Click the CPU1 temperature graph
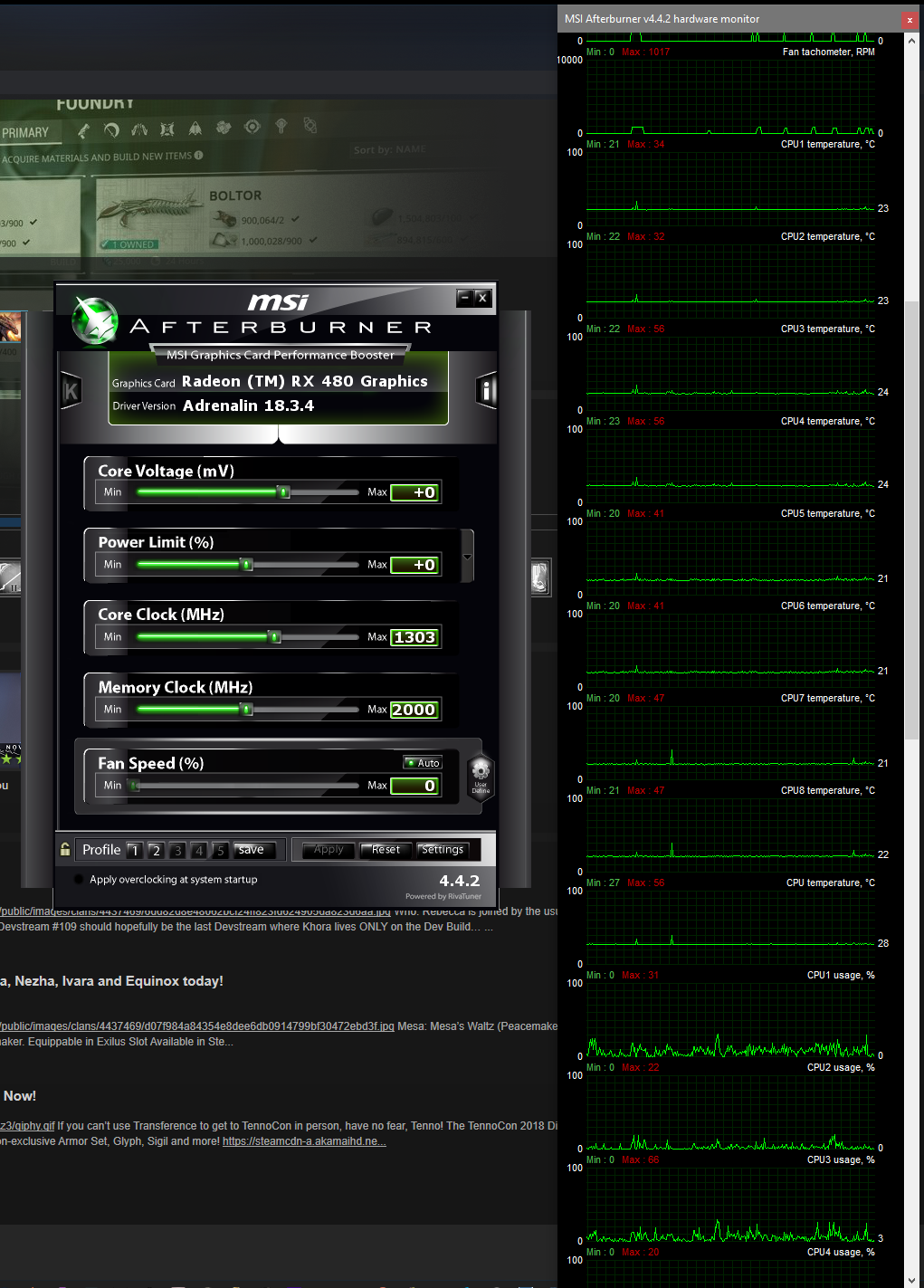Viewport: 924px width, 1288px height. pos(731,188)
